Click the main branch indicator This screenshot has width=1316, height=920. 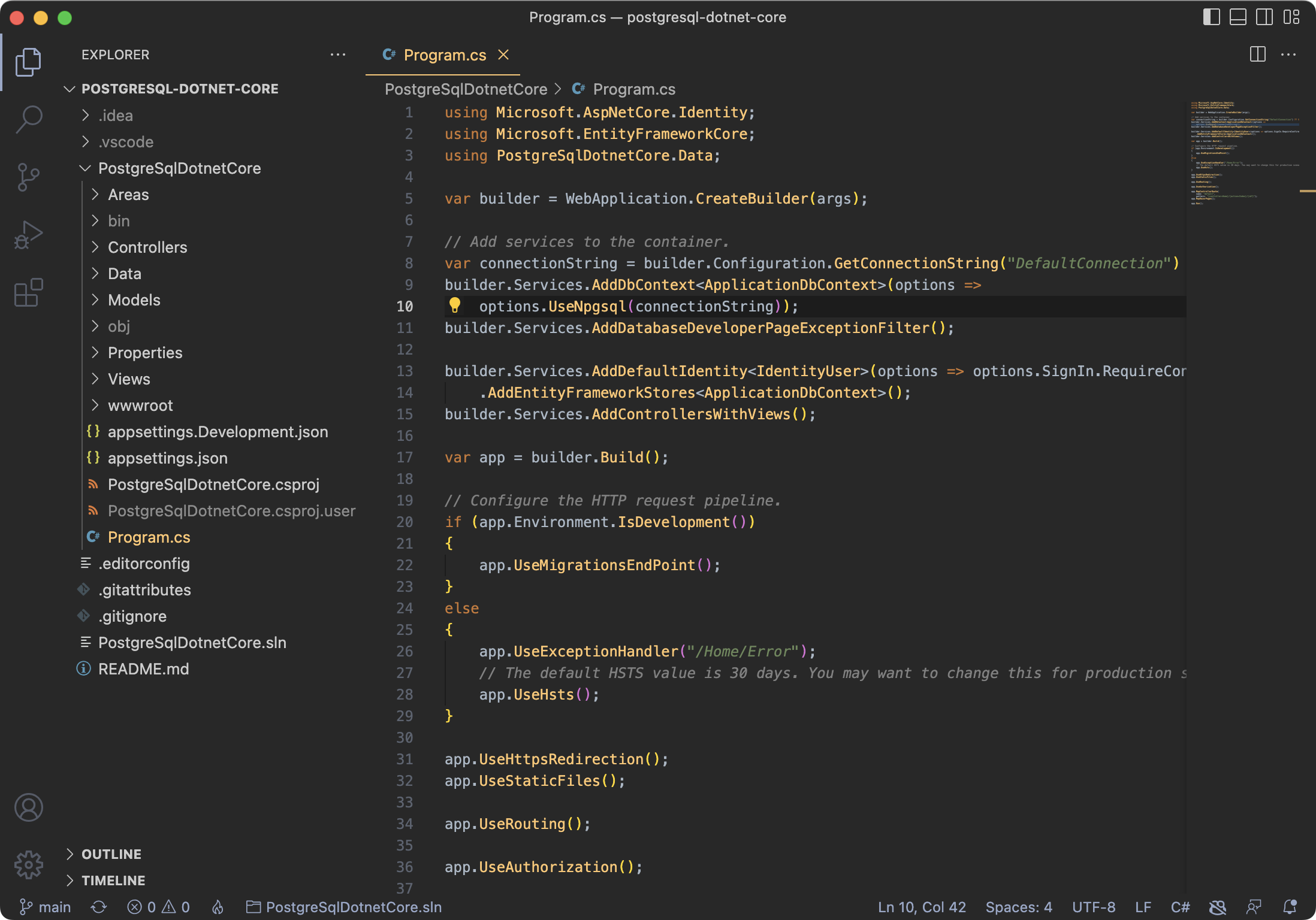[46, 906]
